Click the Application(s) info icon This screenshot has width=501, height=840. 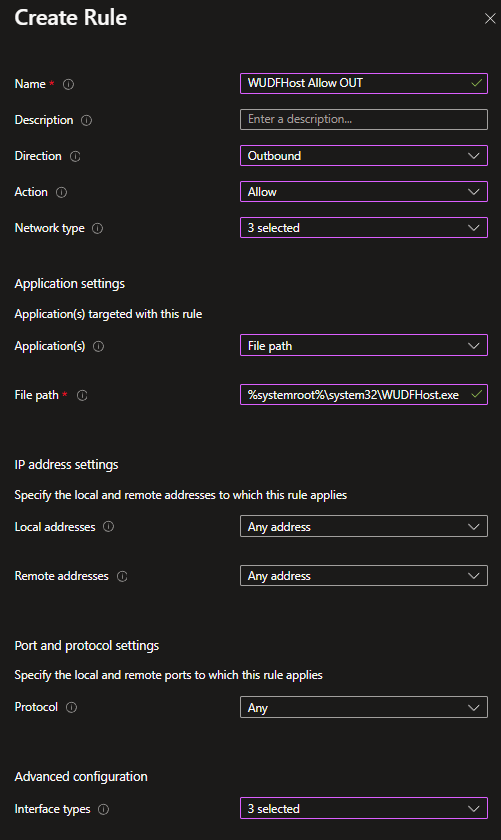coord(99,346)
